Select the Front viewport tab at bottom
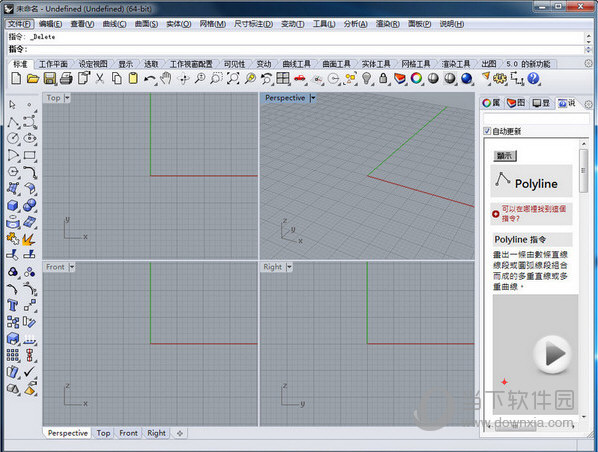Screen dimensions: 598x452 click(128, 433)
